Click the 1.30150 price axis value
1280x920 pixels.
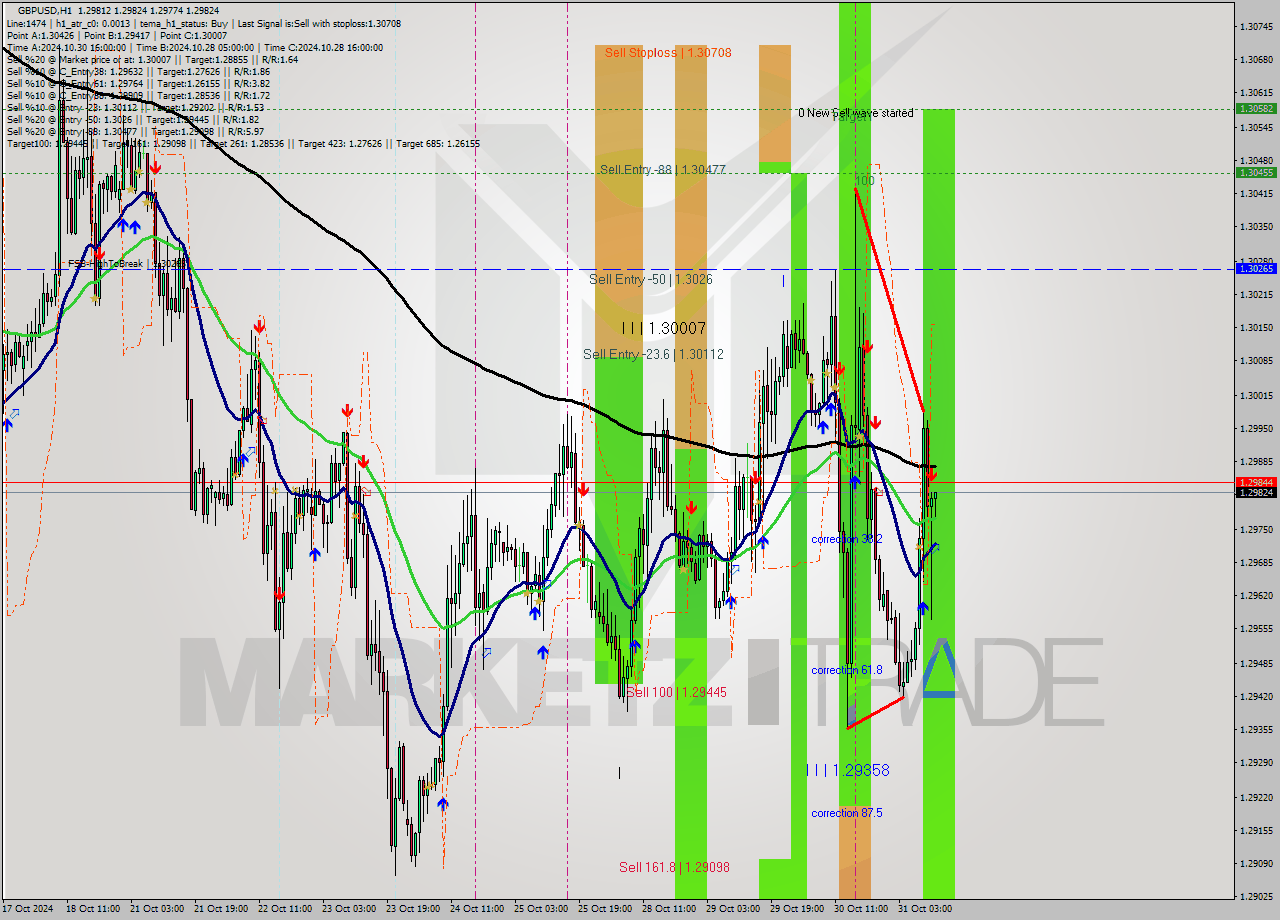pyautogui.click(x=1256, y=327)
